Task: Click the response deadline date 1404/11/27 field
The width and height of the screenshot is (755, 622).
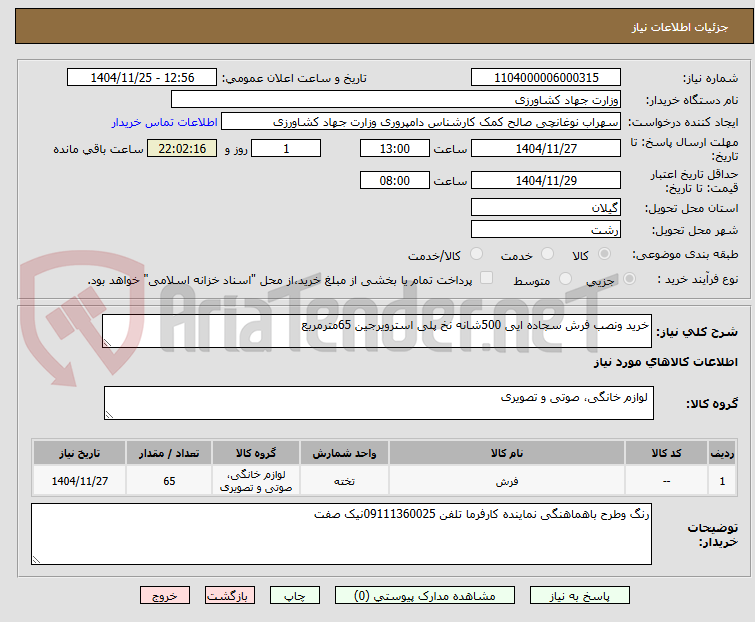Action: tap(546, 148)
